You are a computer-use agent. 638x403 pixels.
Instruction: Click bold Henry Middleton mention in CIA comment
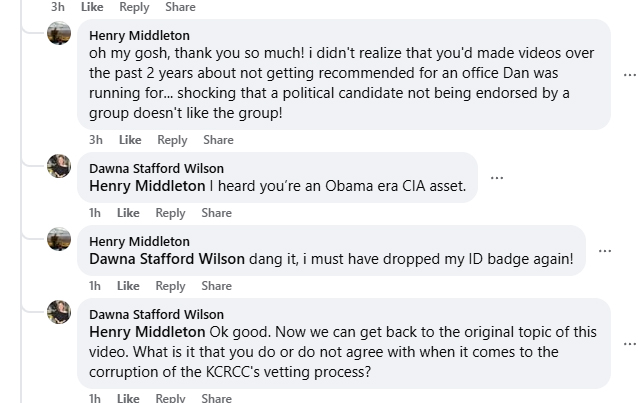point(147,185)
